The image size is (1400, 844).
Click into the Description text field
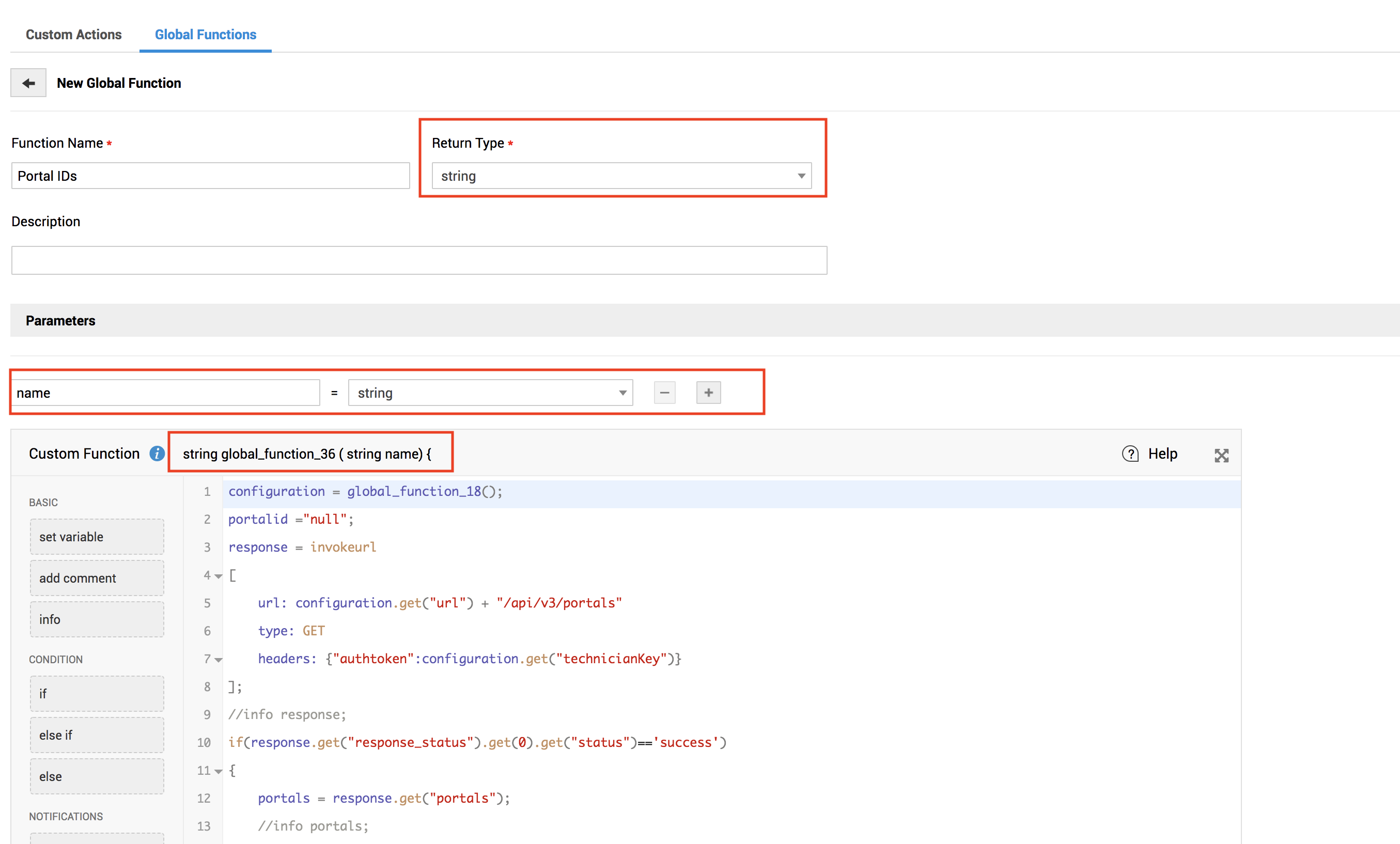[419, 261]
